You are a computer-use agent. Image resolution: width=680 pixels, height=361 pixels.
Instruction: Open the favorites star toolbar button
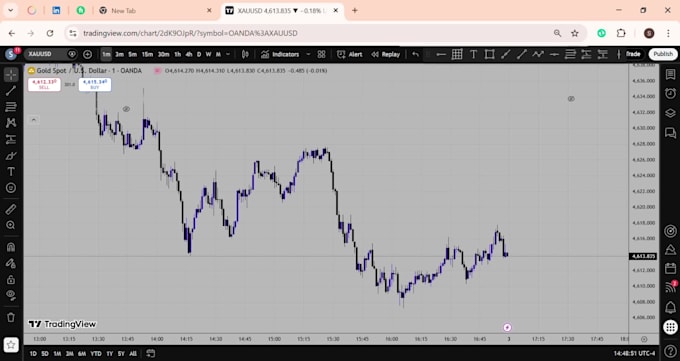tap(11, 345)
